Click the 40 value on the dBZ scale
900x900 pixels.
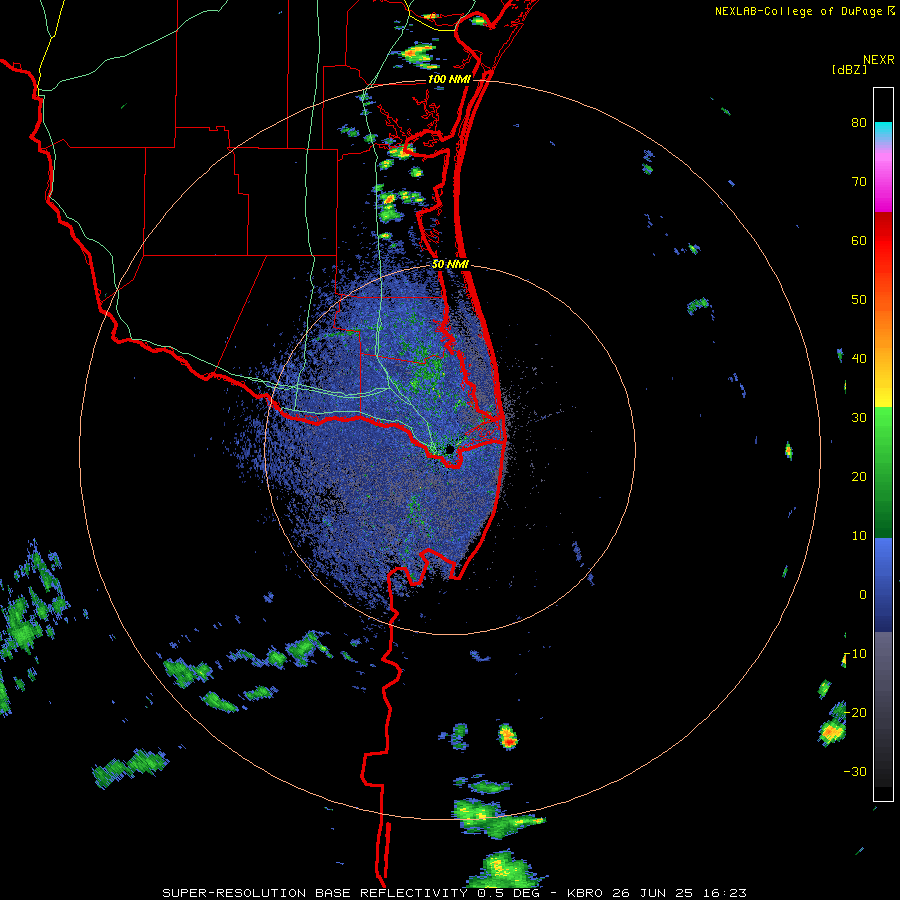(x=859, y=359)
